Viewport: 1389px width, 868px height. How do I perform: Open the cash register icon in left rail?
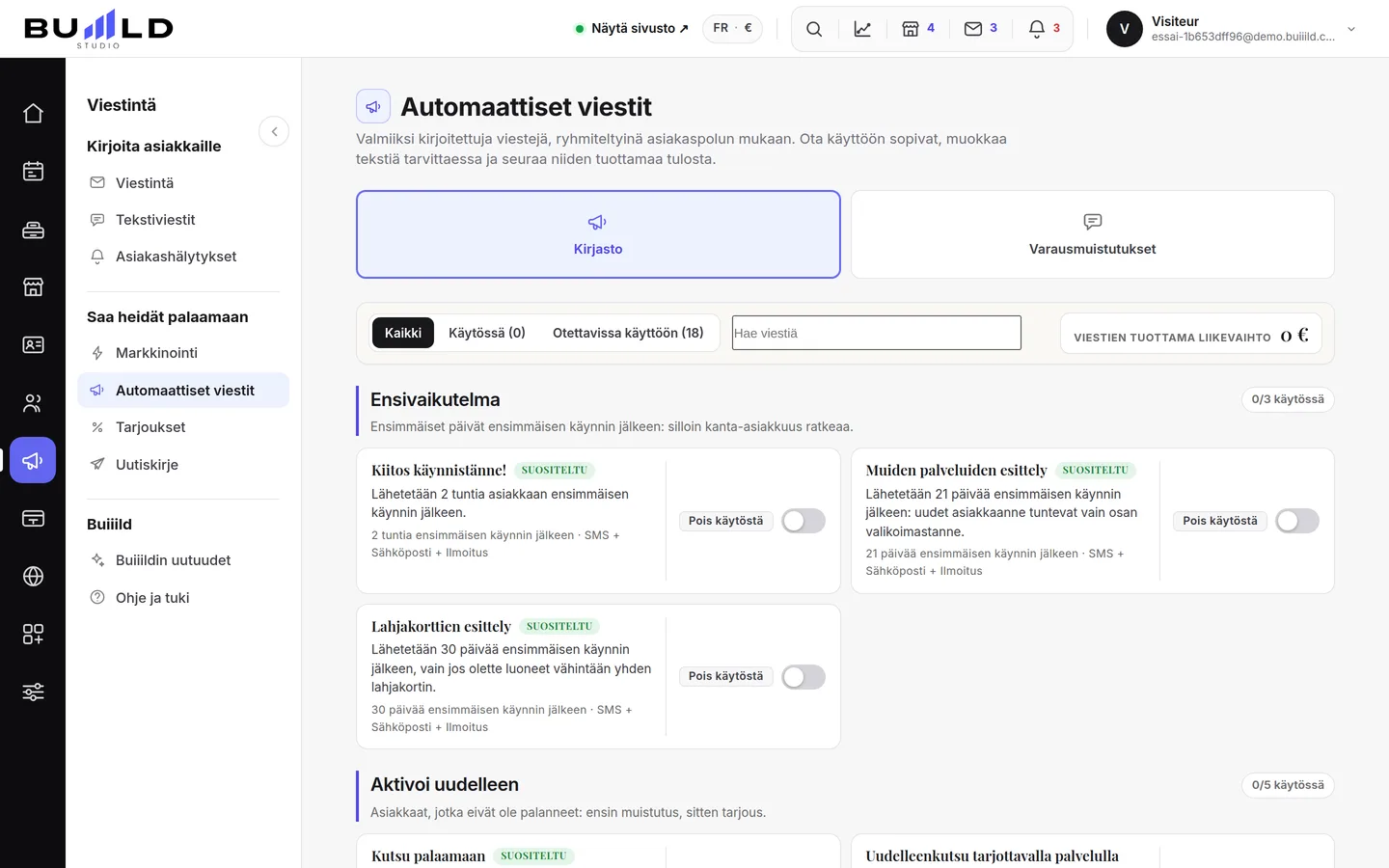tap(33, 230)
